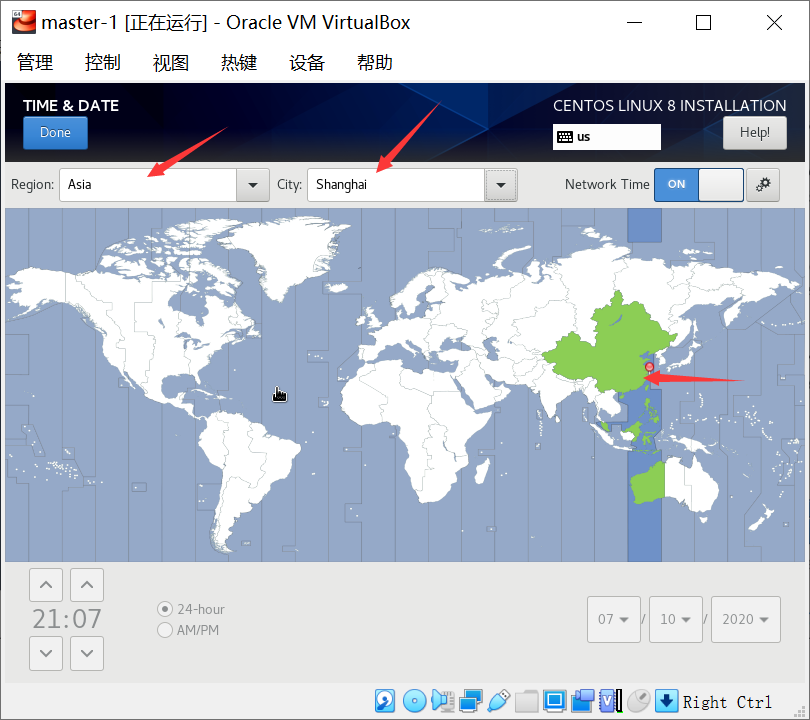The width and height of the screenshot is (810, 720).
Task: Click the 21:07 time display
Action: (x=67, y=619)
